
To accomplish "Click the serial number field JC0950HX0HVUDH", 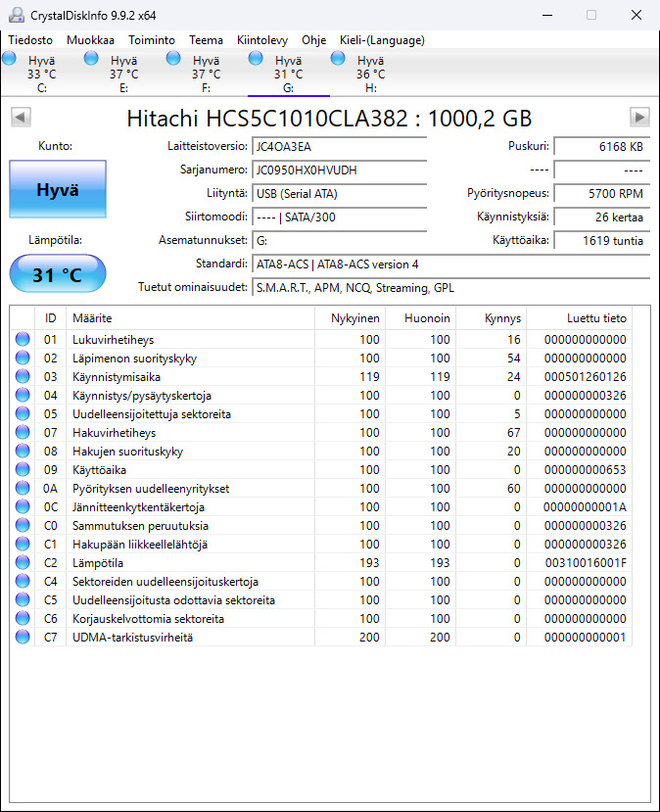I will click(339, 170).
